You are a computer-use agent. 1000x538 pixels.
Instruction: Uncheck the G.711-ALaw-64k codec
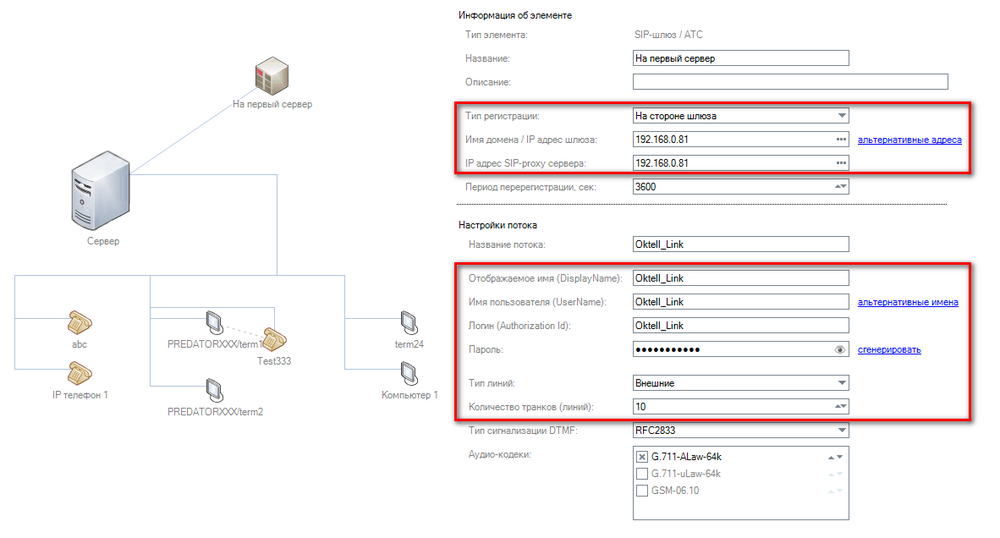[x=642, y=457]
